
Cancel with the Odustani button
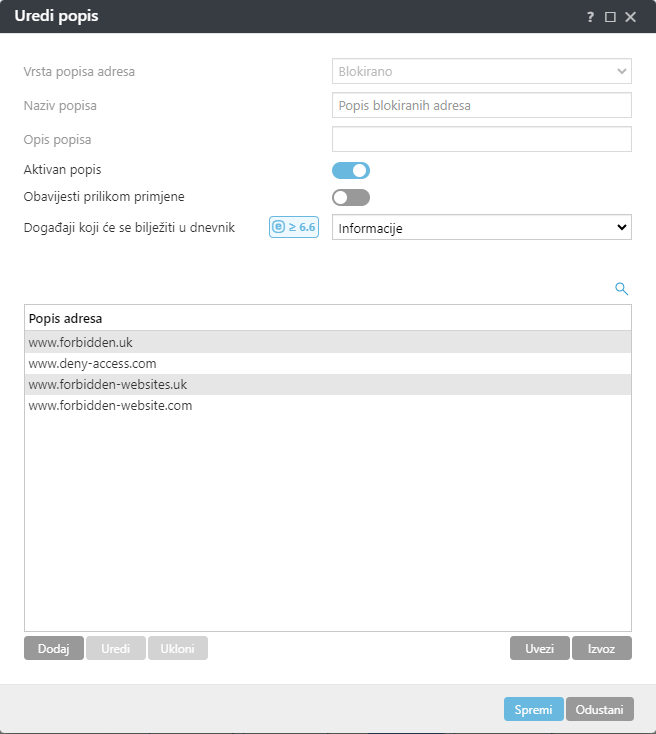[x=600, y=709]
